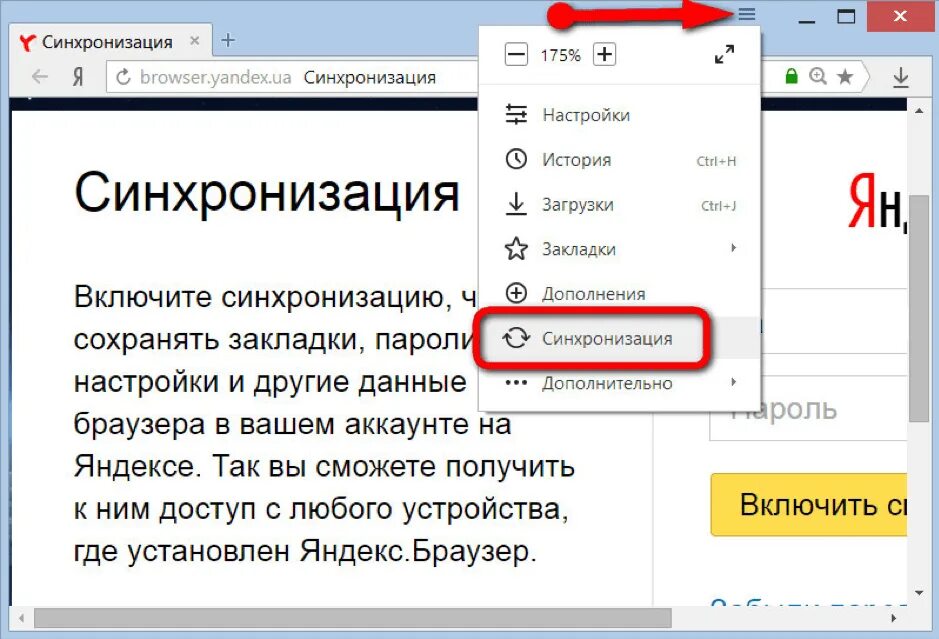The height and width of the screenshot is (639, 939).
Task: Open downloads via toolbar download icon
Action: 901,77
